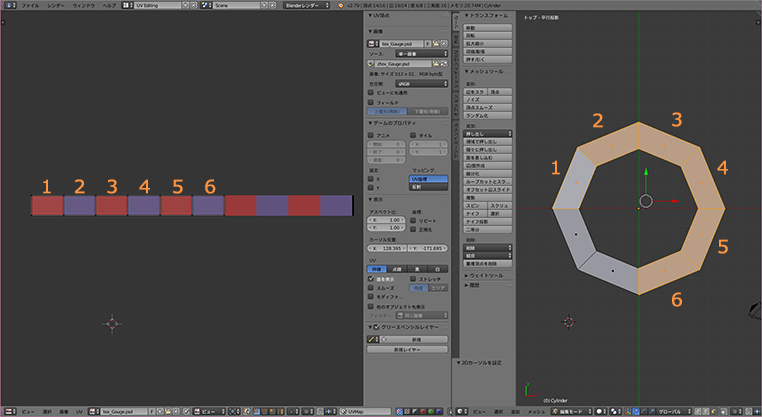
Task: Open the ヘルプ menu
Action: (109, 5)
